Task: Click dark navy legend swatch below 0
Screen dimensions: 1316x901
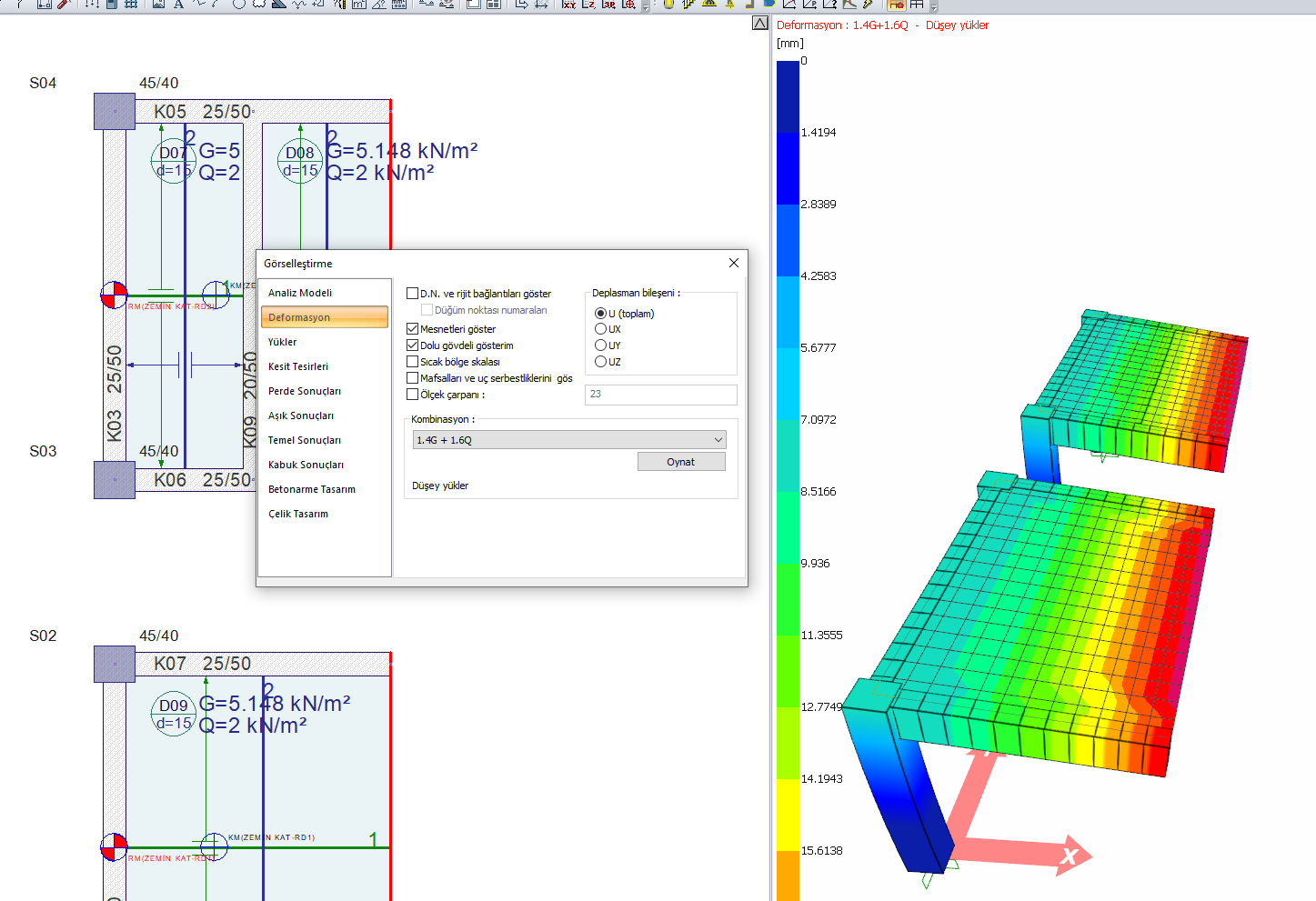Action: [788, 96]
